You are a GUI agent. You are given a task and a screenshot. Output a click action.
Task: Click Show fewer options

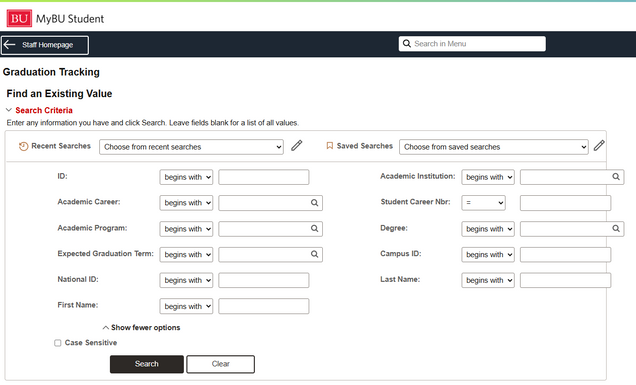pyautogui.click(x=141, y=327)
